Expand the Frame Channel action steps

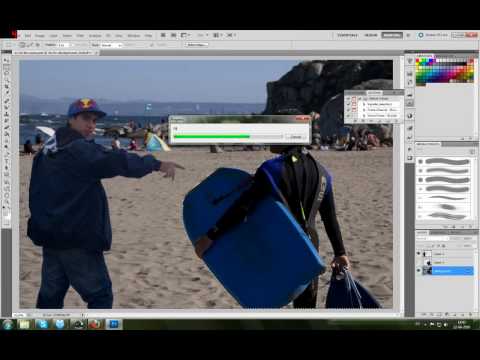pos(364,109)
